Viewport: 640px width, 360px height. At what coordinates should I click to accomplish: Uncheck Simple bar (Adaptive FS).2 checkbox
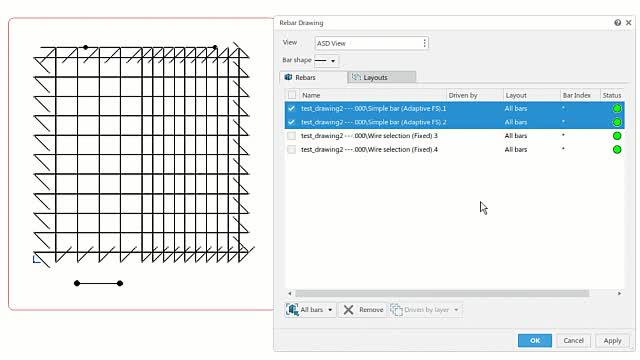tap(291, 122)
